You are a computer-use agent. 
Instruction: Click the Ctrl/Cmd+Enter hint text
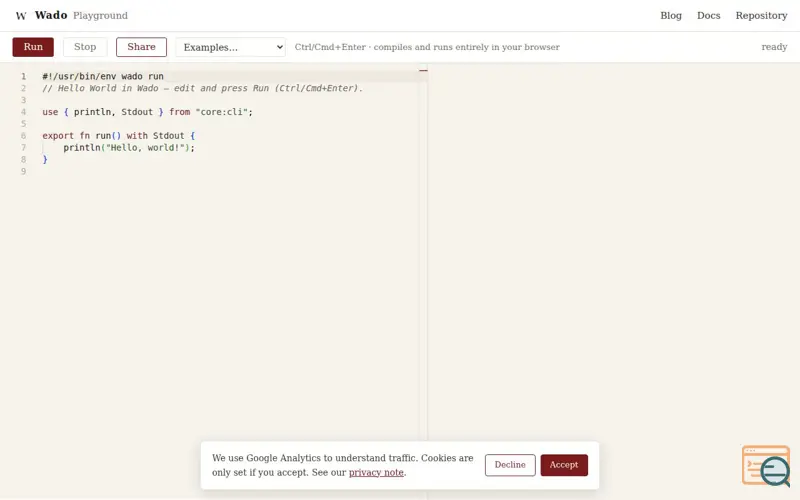427,47
